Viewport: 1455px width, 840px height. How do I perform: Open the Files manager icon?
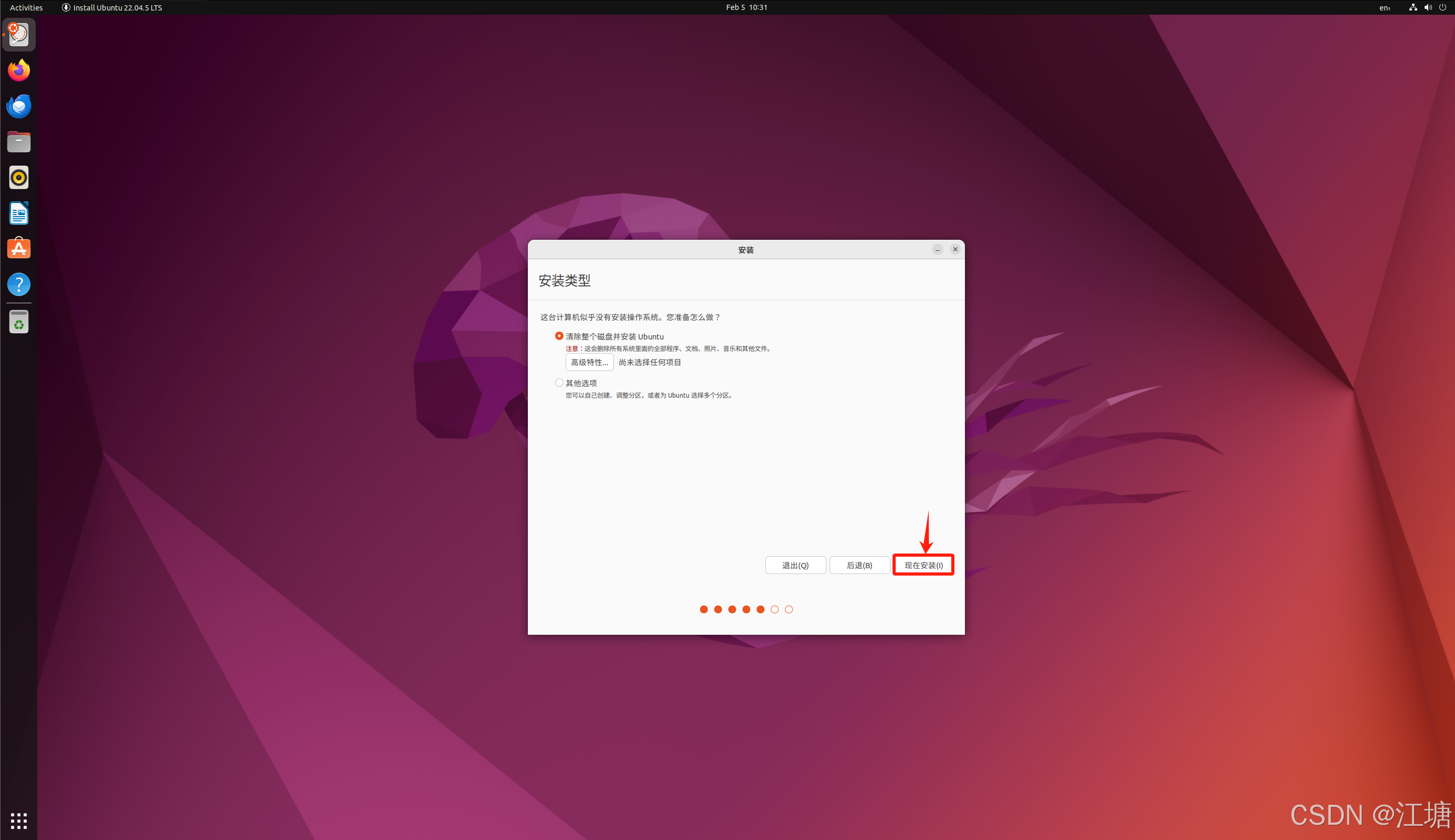coord(18,142)
